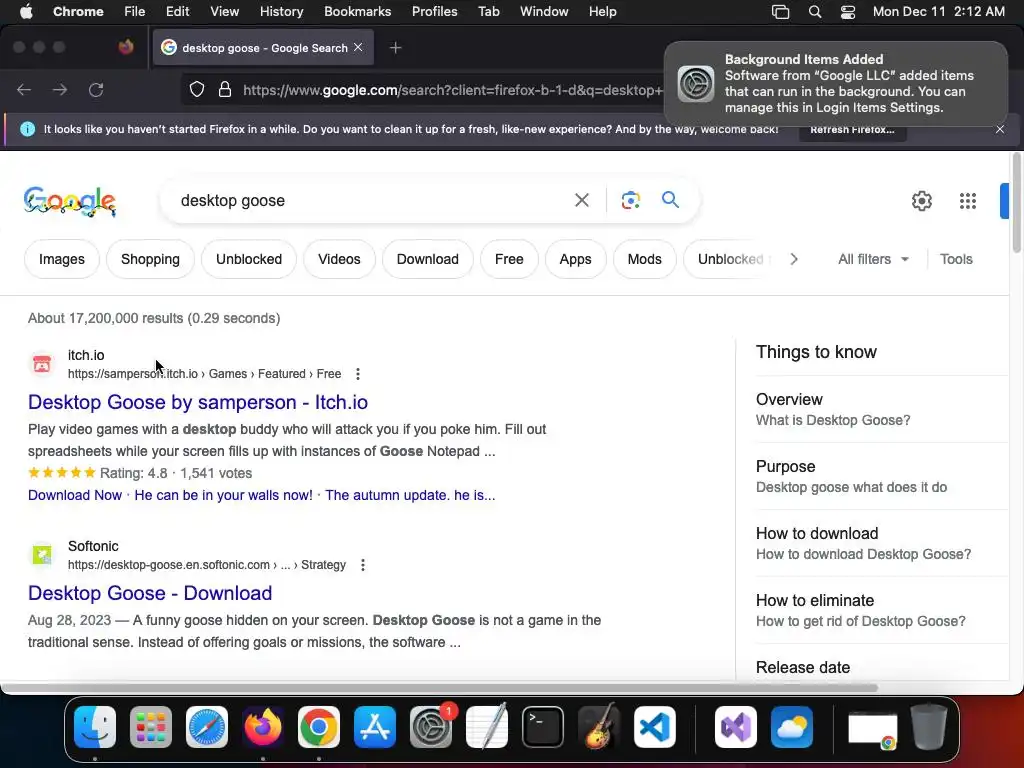Viewport: 1024px width, 768px height.
Task: Click the shield tracking protection icon
Action: tap(197, 89)
